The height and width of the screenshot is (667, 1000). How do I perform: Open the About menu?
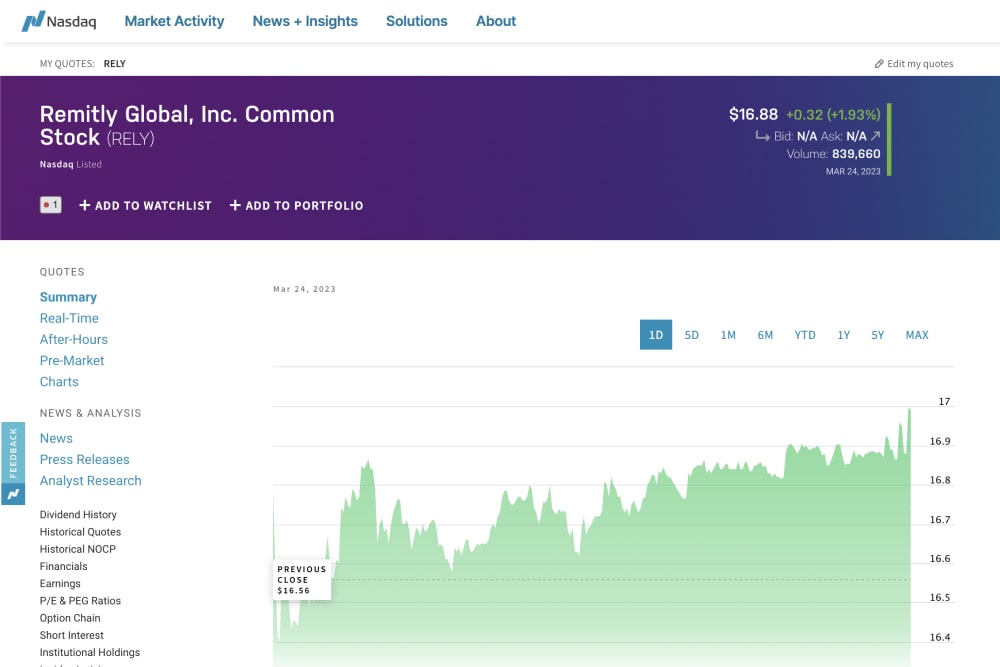[x=496, y=21]
